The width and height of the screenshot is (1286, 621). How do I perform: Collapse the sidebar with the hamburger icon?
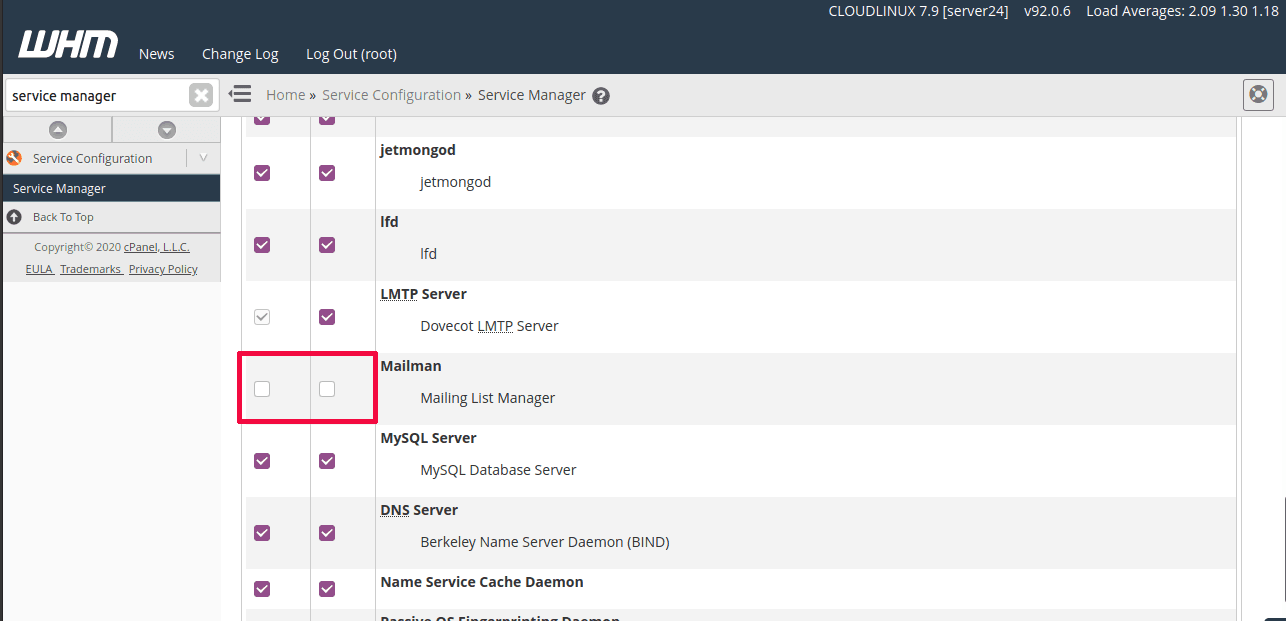pyautogui.click(x=240, y=93)
